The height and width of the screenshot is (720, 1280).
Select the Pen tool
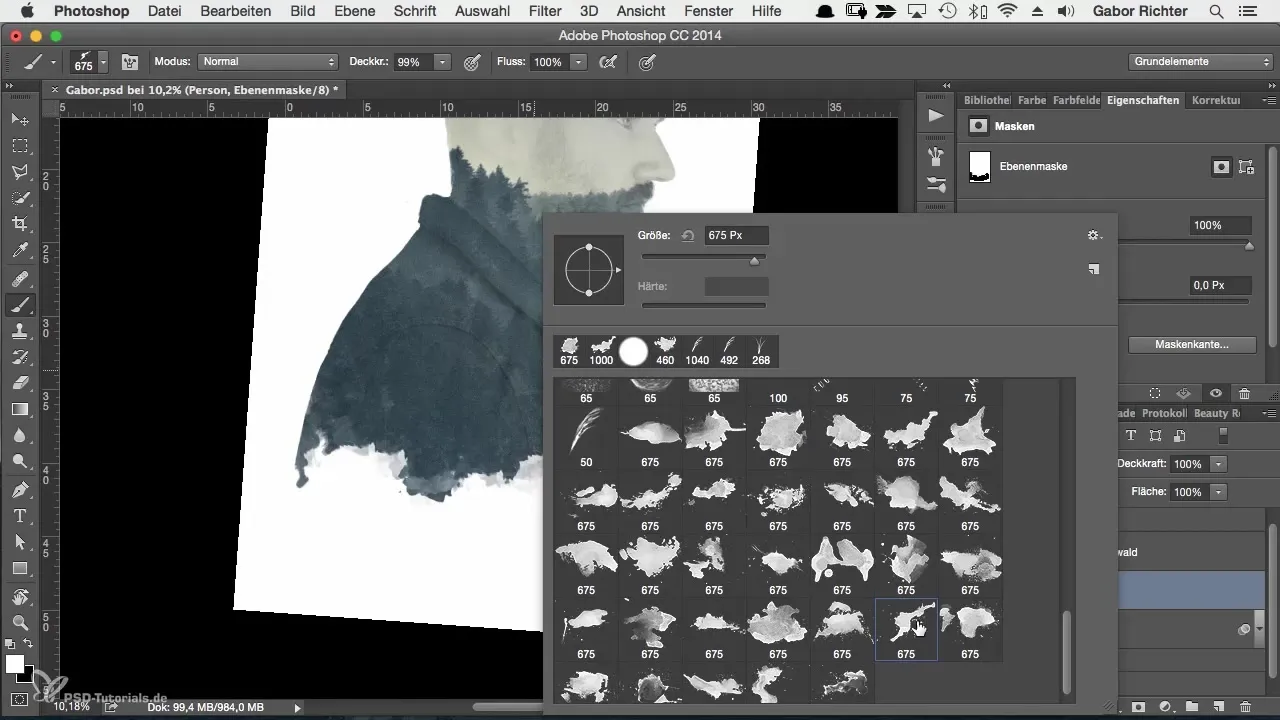tap(19, 490)
